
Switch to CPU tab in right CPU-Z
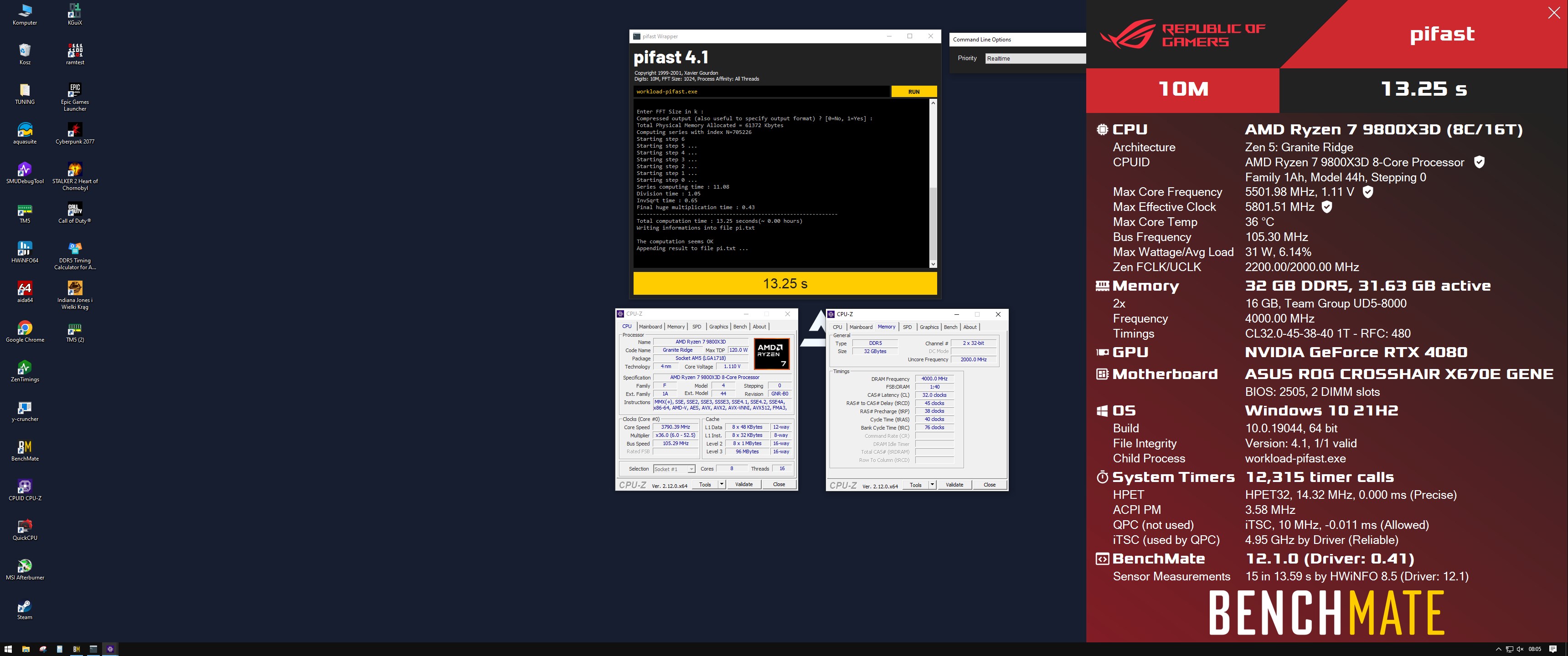838,328
